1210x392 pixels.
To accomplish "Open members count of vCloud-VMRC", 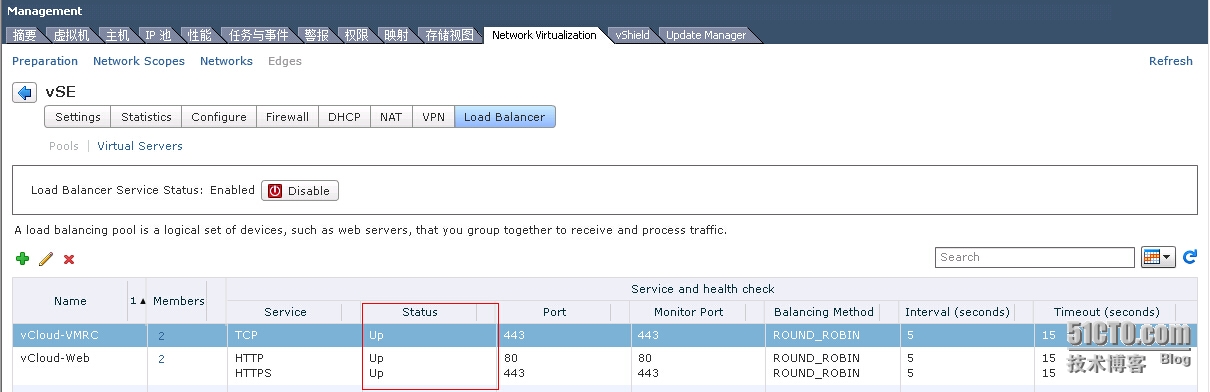I will 161,335.
